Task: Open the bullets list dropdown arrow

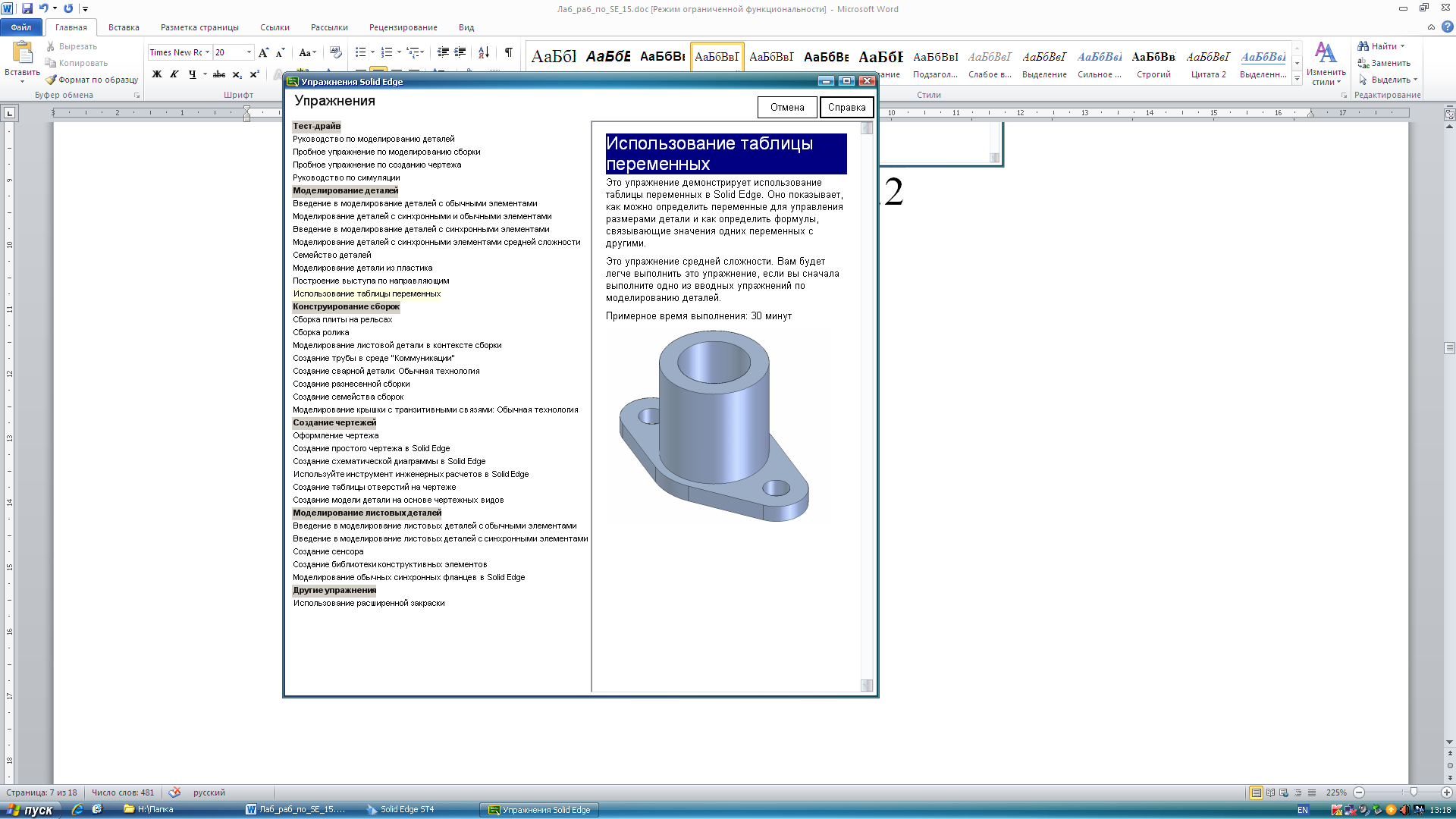Action: (372, 52)
